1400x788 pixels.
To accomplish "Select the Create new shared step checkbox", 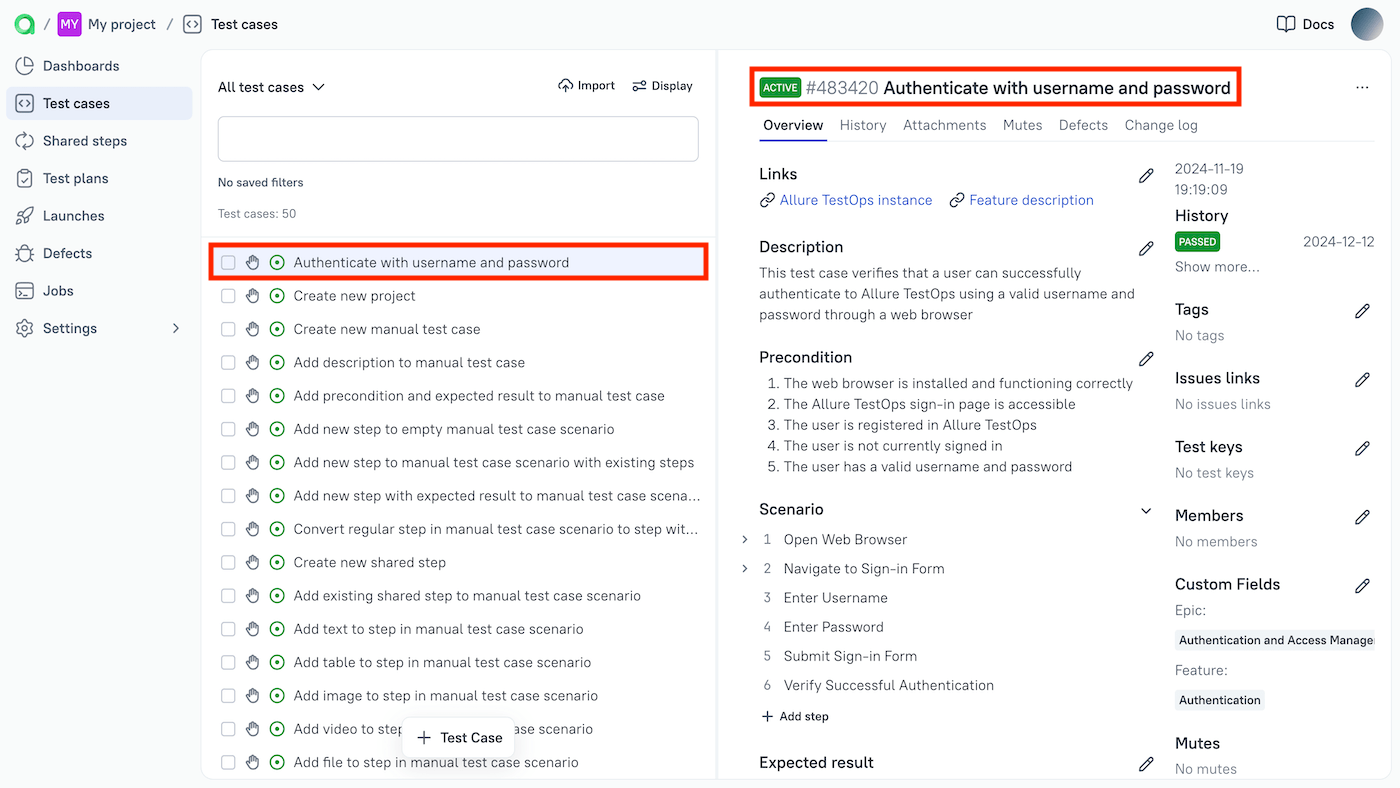I will coord(228,563).
